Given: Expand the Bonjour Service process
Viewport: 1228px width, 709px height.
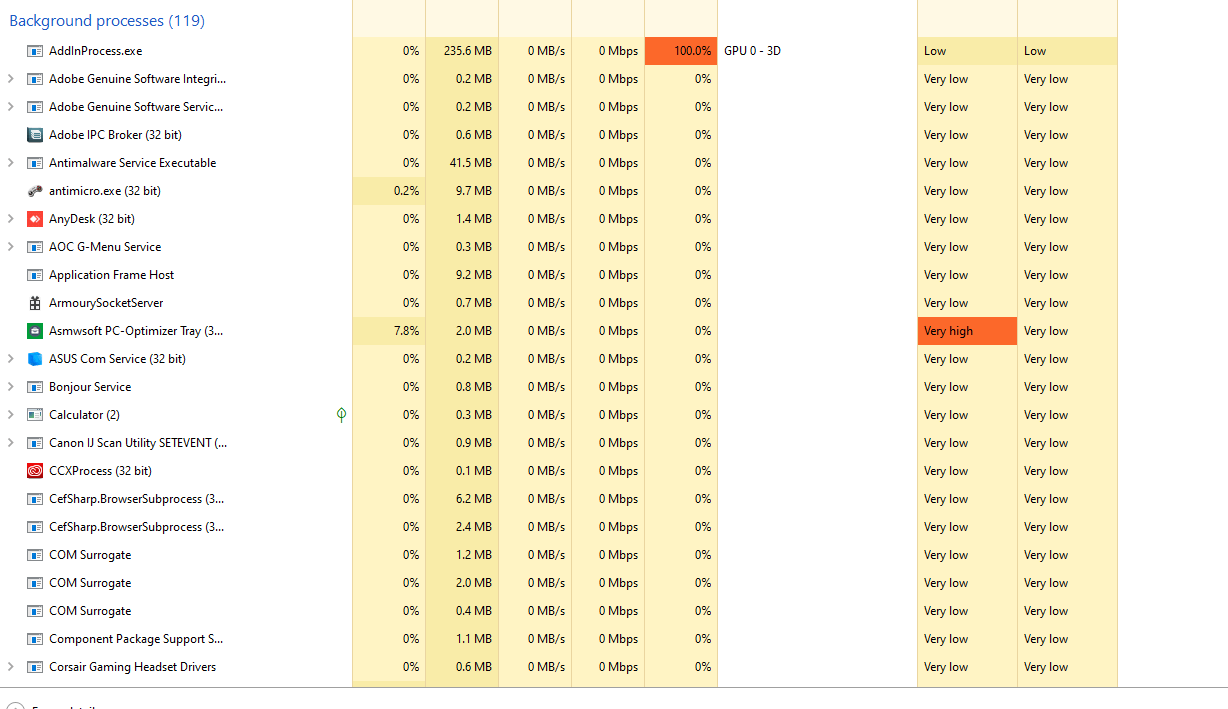Looking at the screenshot, I should pyautogui.click(x=10, y=387).
